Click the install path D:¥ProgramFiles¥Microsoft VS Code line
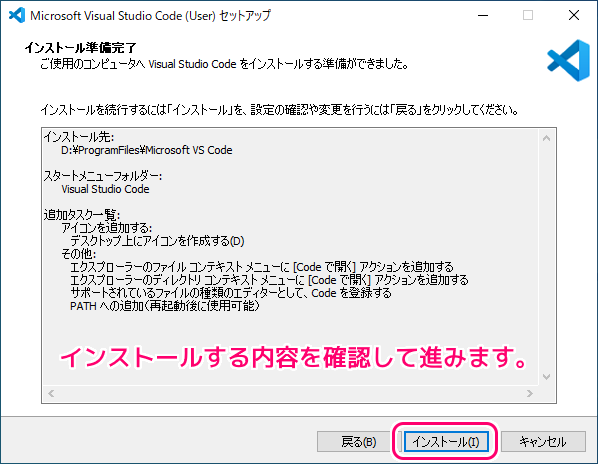Screen dimensions: 598x464 (x=147, y=150)
